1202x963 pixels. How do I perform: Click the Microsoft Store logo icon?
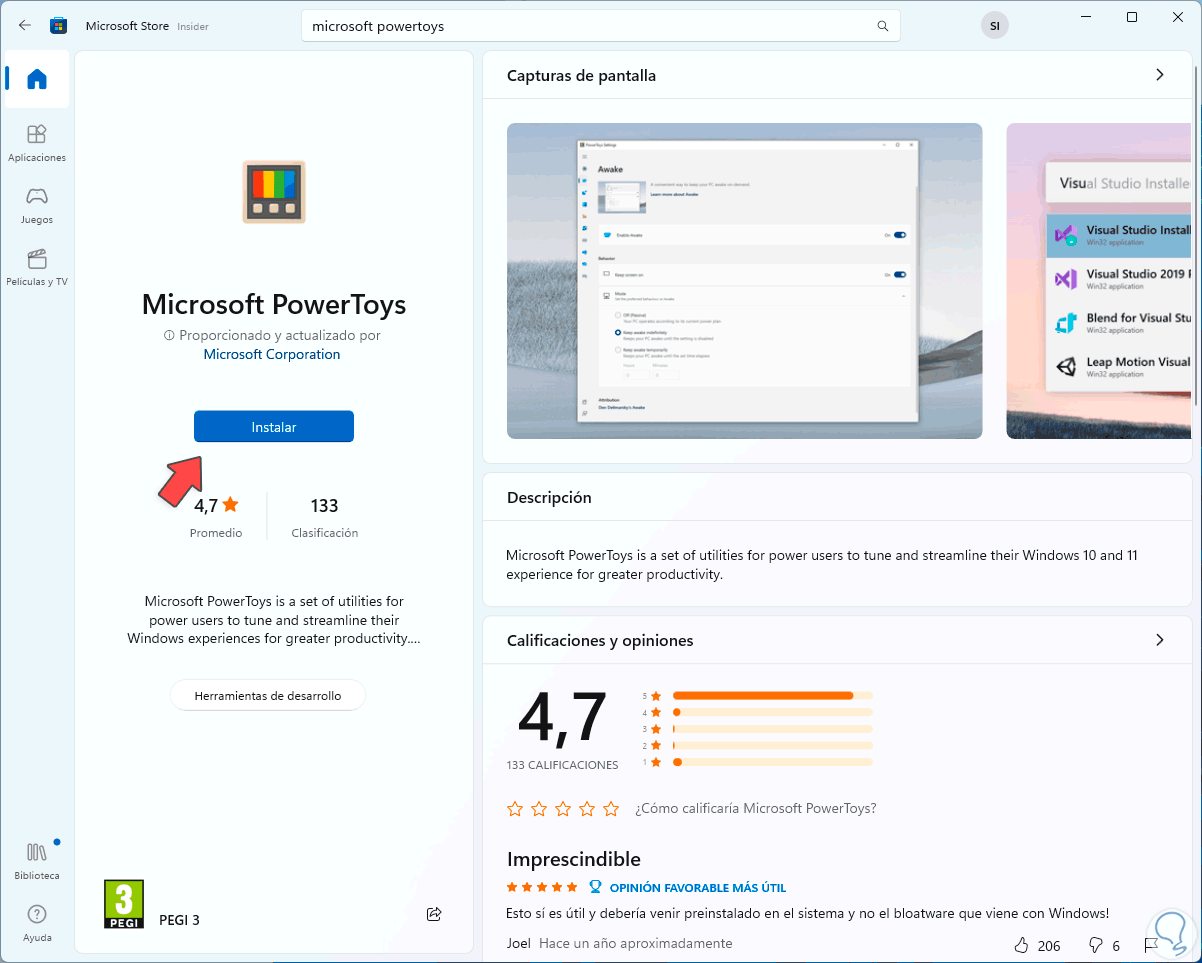[x=59, y=26]
